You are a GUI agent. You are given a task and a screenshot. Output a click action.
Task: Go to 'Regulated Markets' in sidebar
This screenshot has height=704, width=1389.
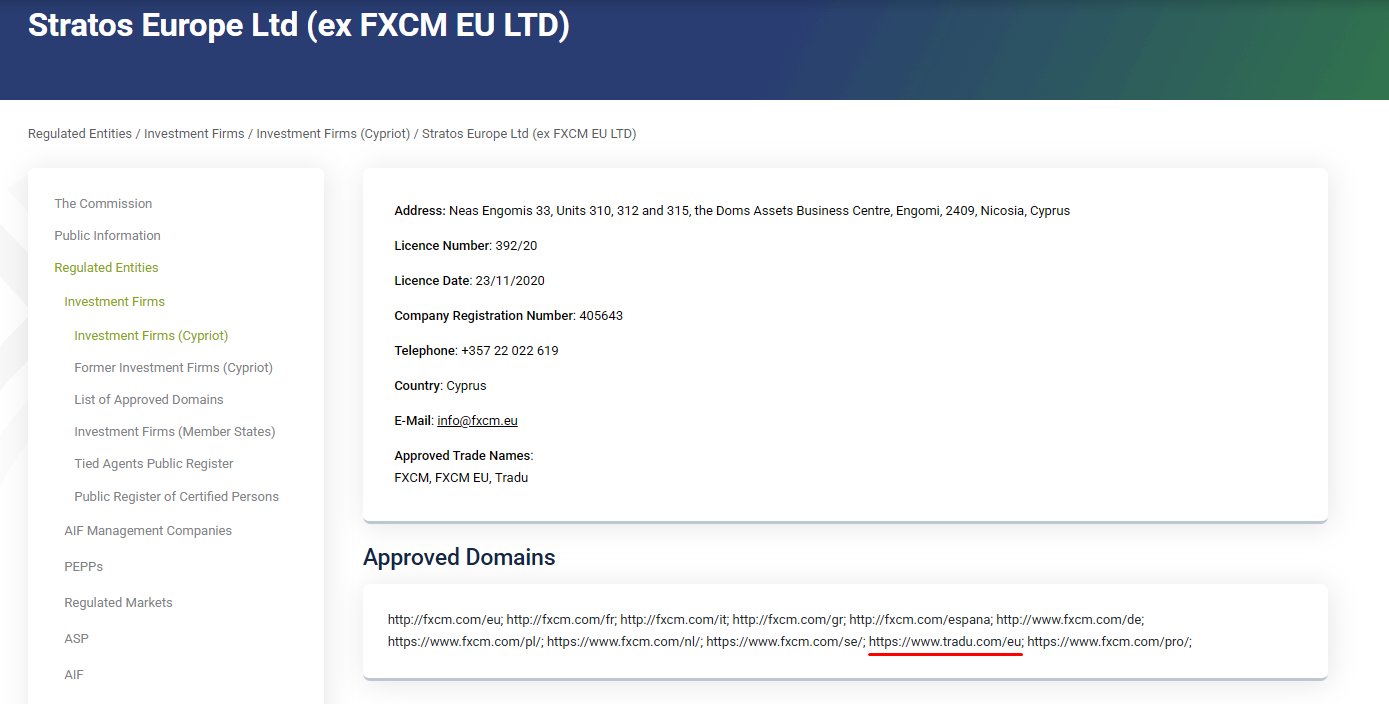pos(118,603)
